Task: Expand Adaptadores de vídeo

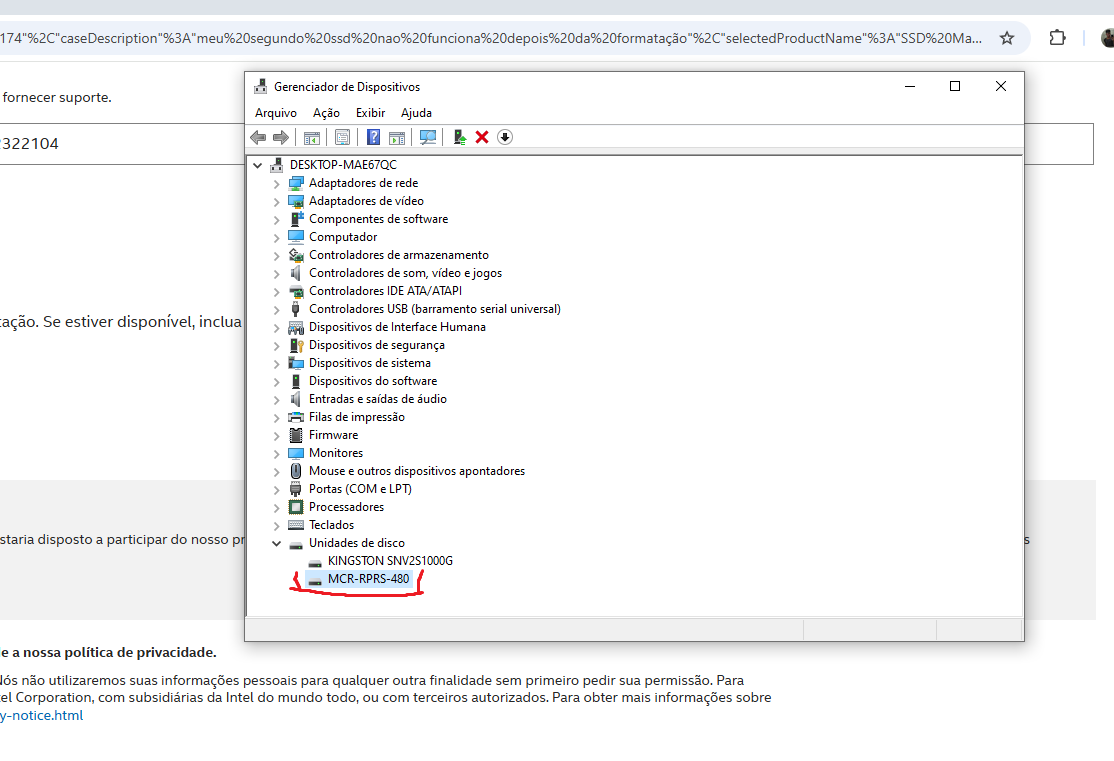Action: click(x=276, y=201)
